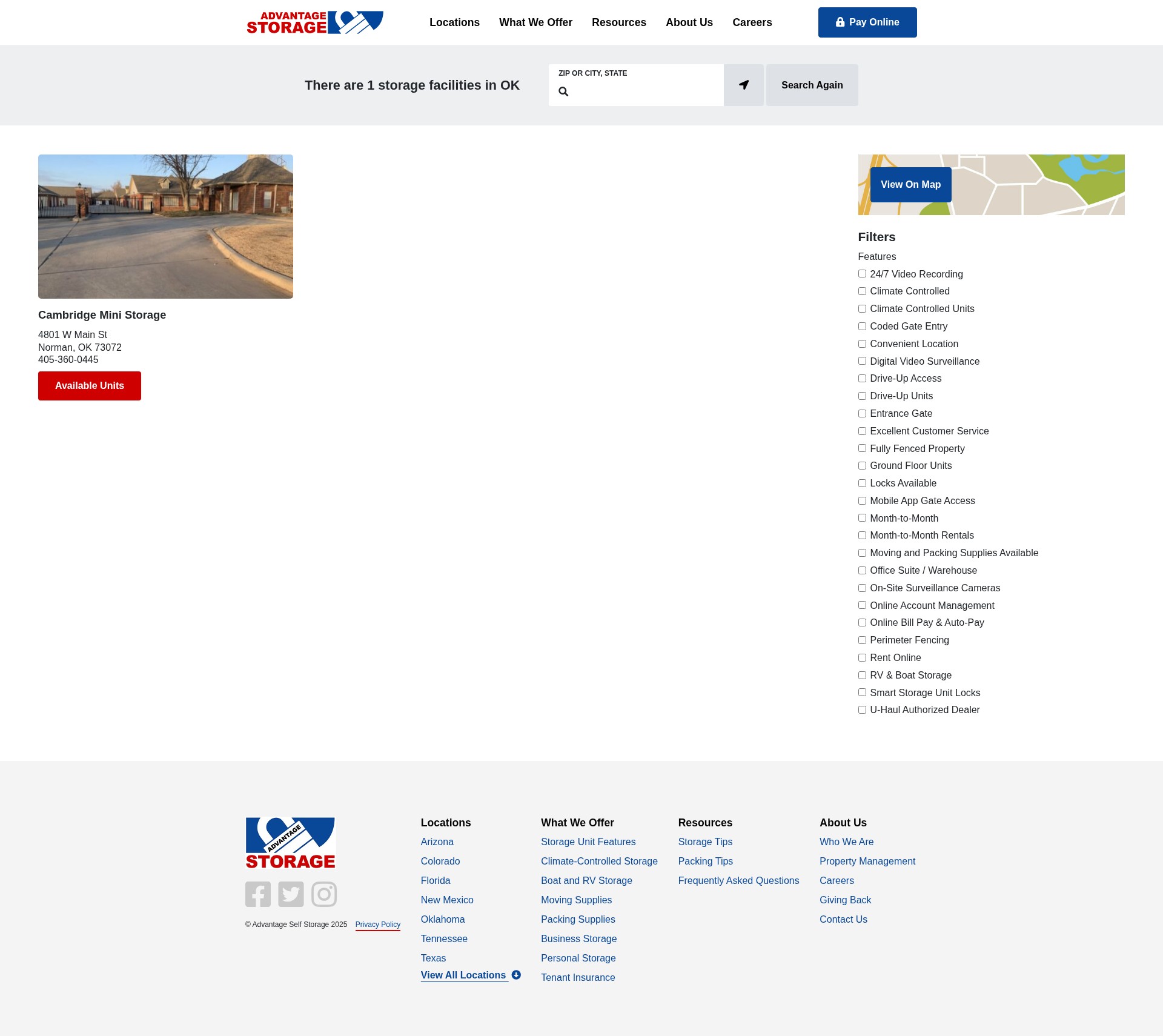Open the Oklahoma footer link
Screen dimensions: 1163x1036
(x=443, y=919)
